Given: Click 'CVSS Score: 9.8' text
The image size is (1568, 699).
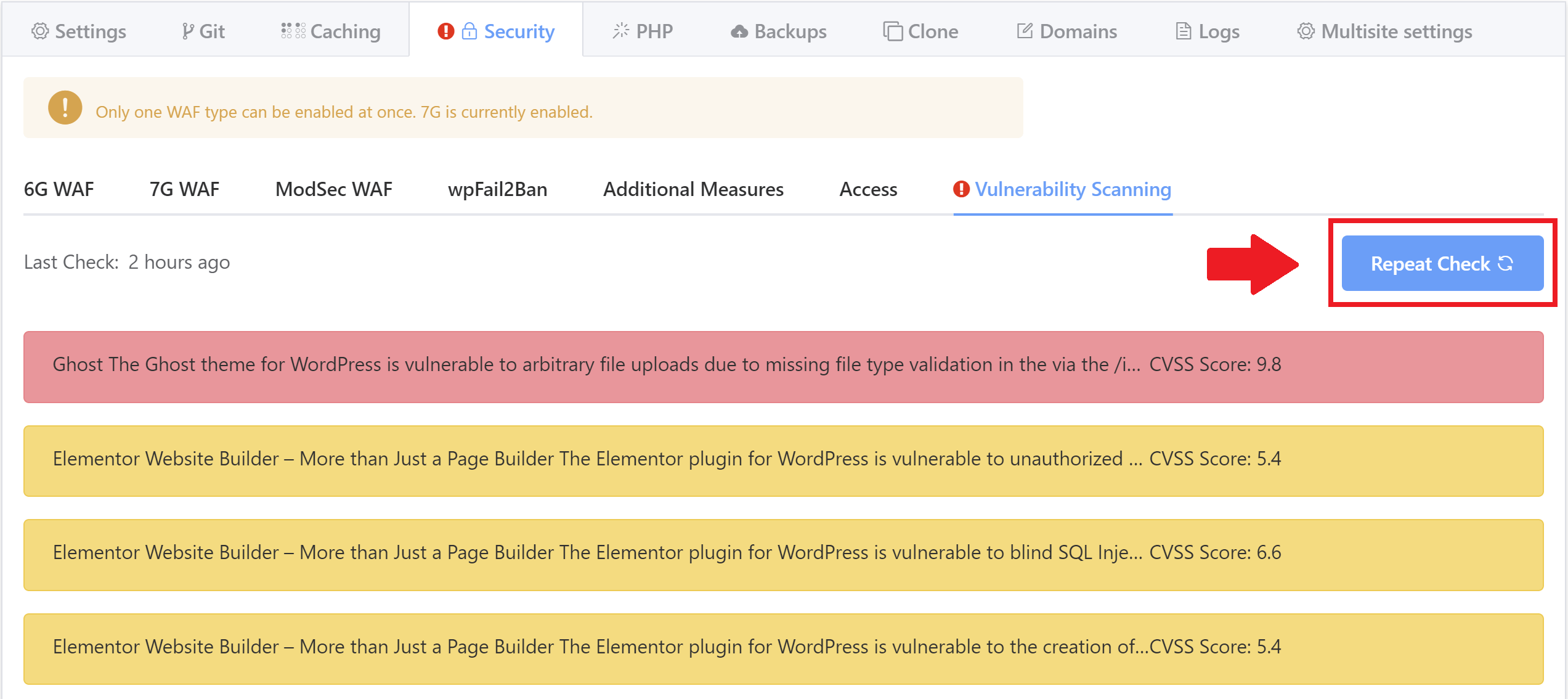Looking at the screenshot, I should pyautogui.click(x=1216, y=364).
